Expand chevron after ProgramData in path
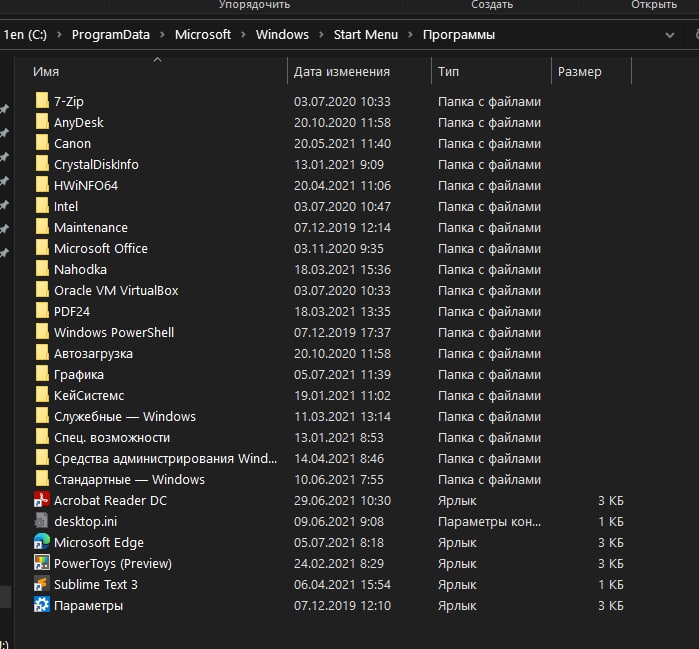699x649 pixels. coord(162,34)
